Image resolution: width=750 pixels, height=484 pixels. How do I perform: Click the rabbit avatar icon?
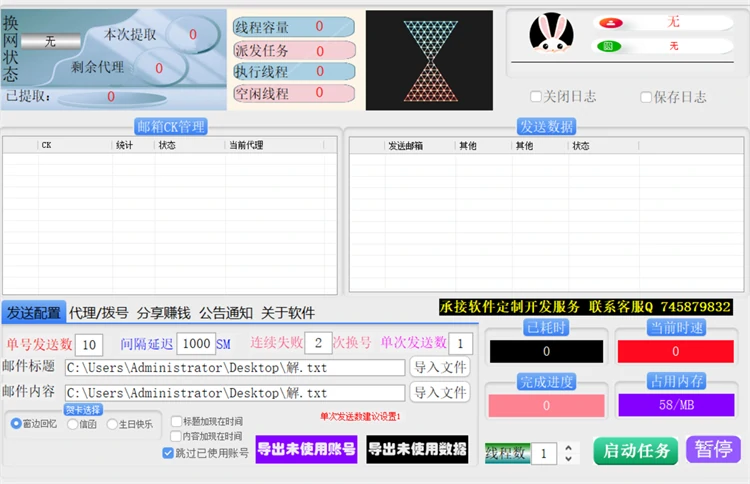coord(551,33)
